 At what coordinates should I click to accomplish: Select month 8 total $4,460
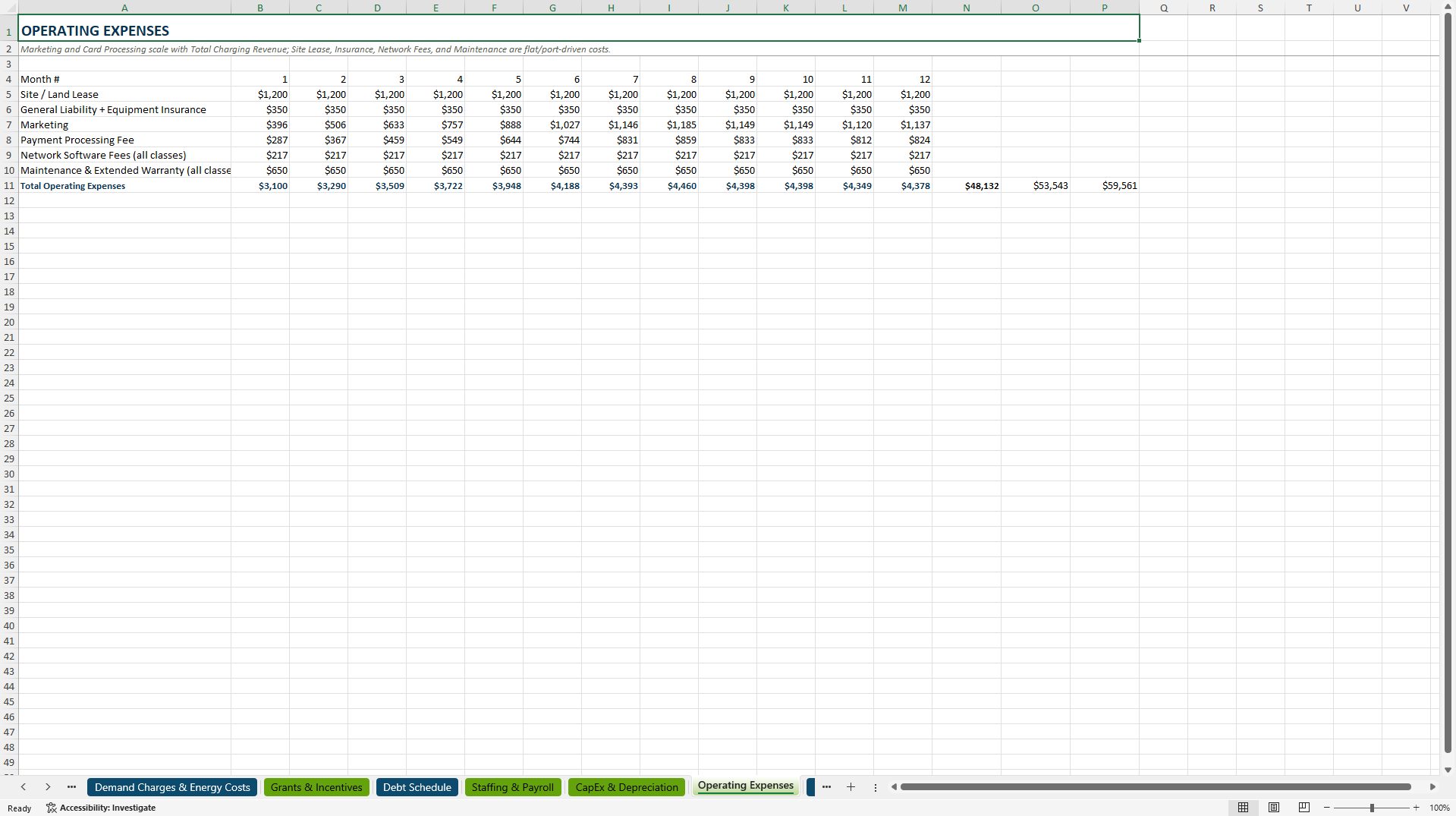669,185
